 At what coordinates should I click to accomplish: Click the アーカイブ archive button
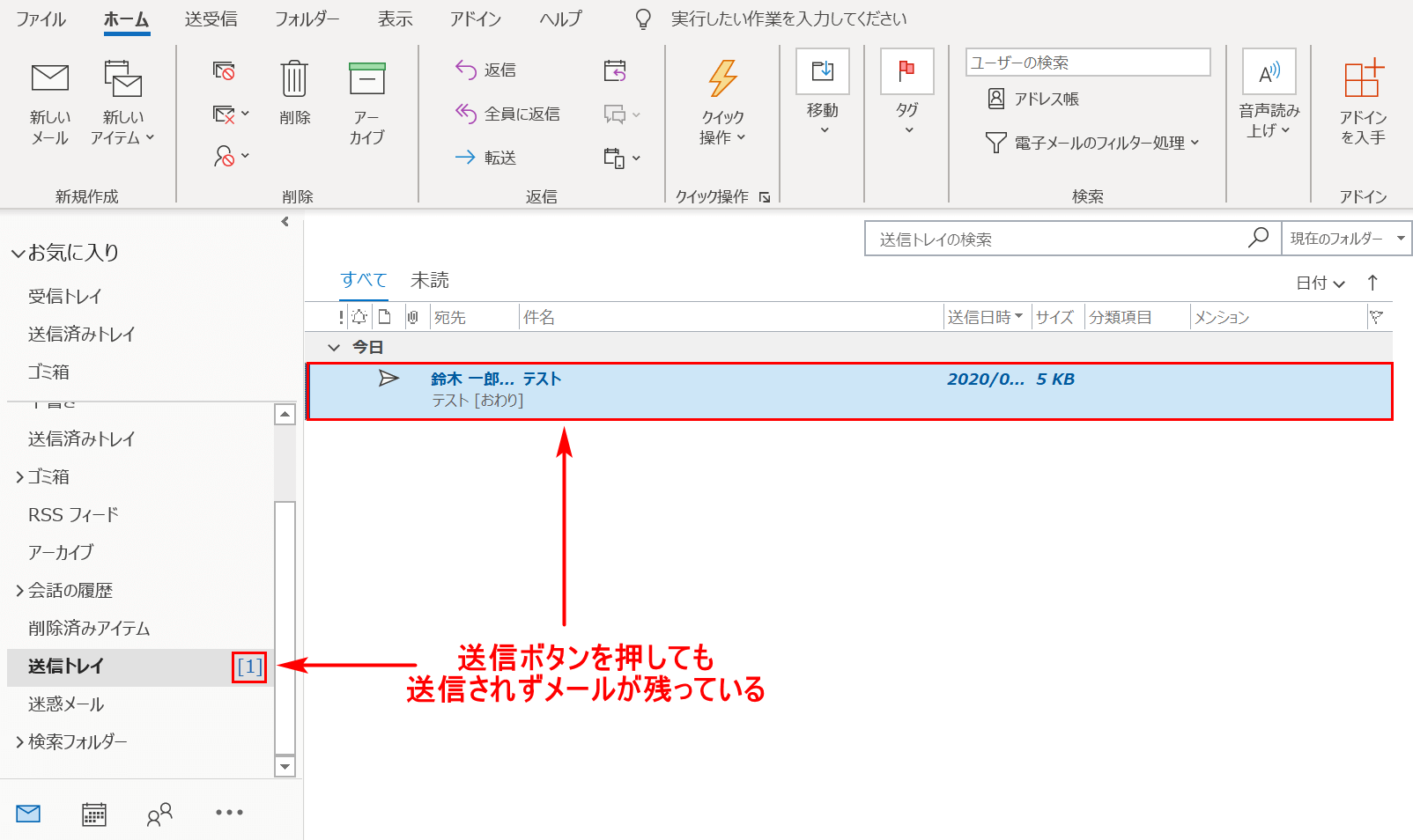click(366, 103)
